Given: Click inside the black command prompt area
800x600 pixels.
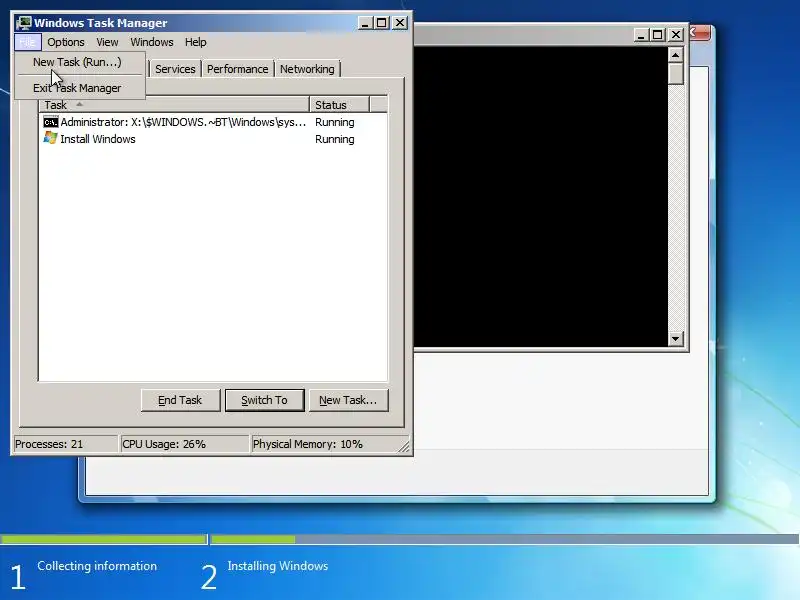Looking at the screenshot, I should 541,196.
